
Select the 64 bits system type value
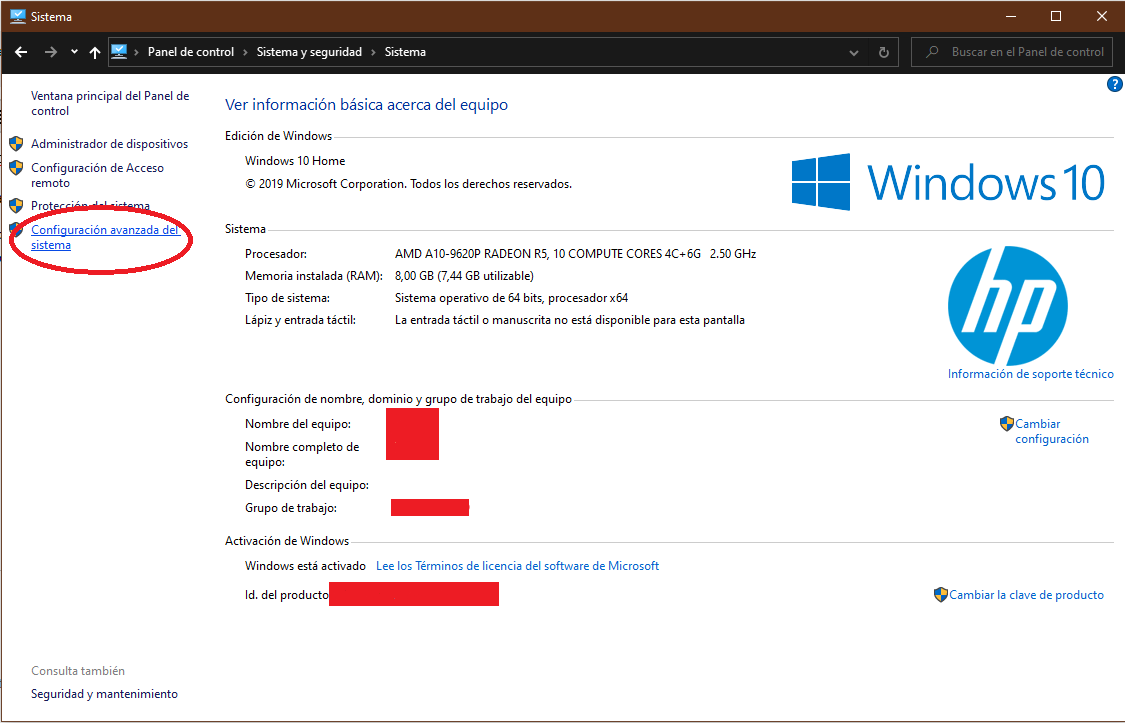click(x=512, y=298)
